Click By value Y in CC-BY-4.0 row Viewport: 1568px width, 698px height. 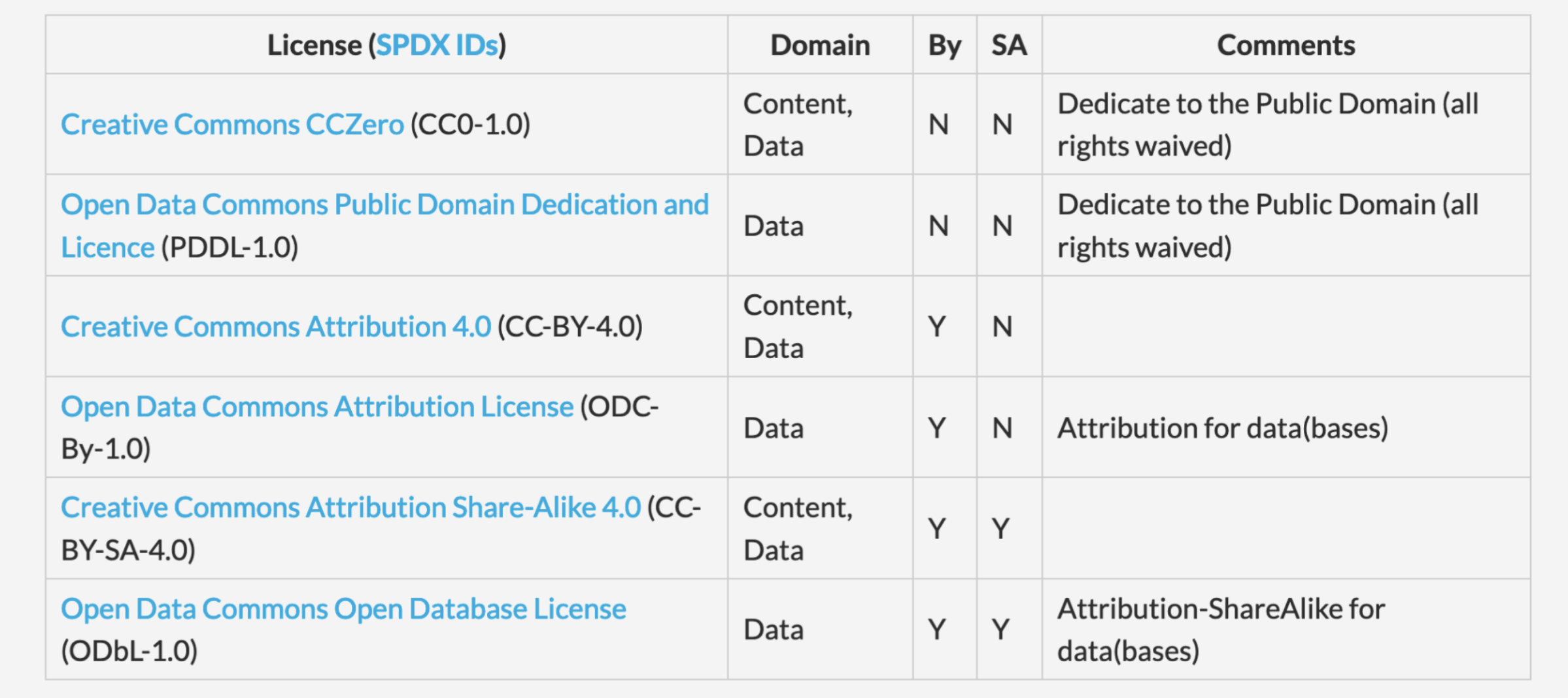[x=937, y=326]
